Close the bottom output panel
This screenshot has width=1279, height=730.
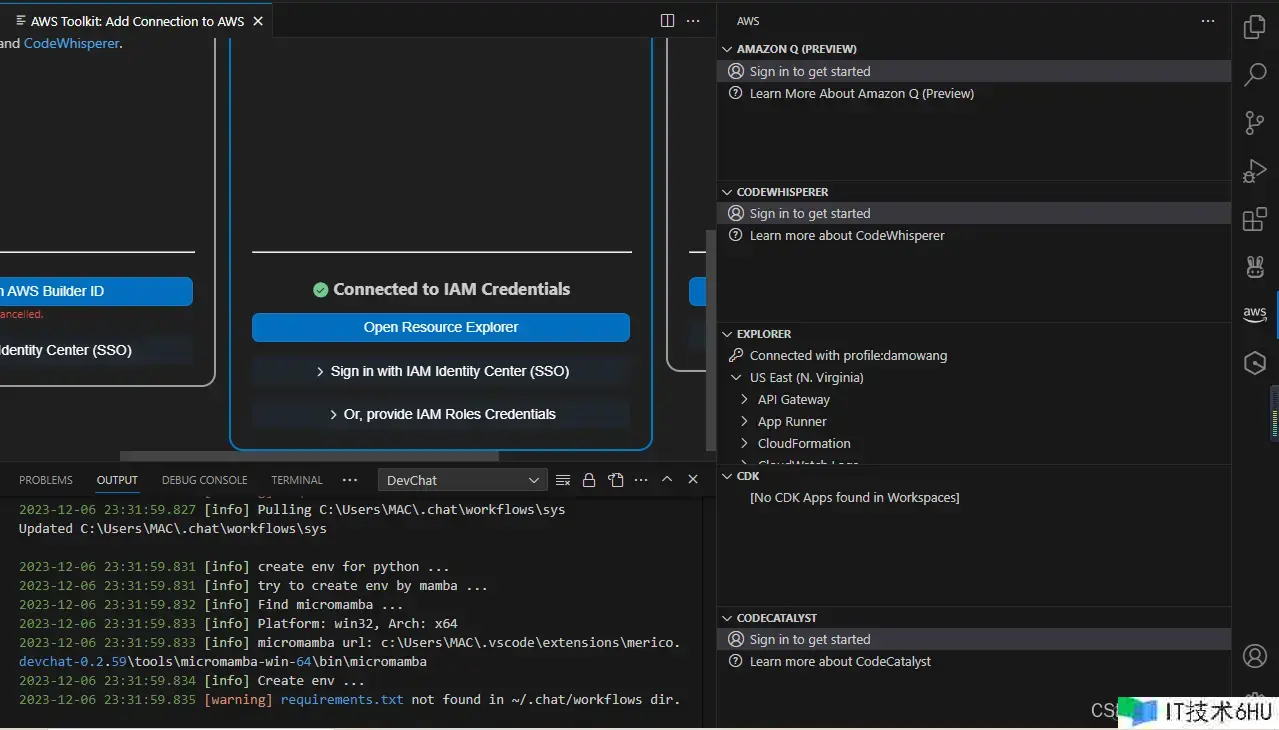[693, 480]
